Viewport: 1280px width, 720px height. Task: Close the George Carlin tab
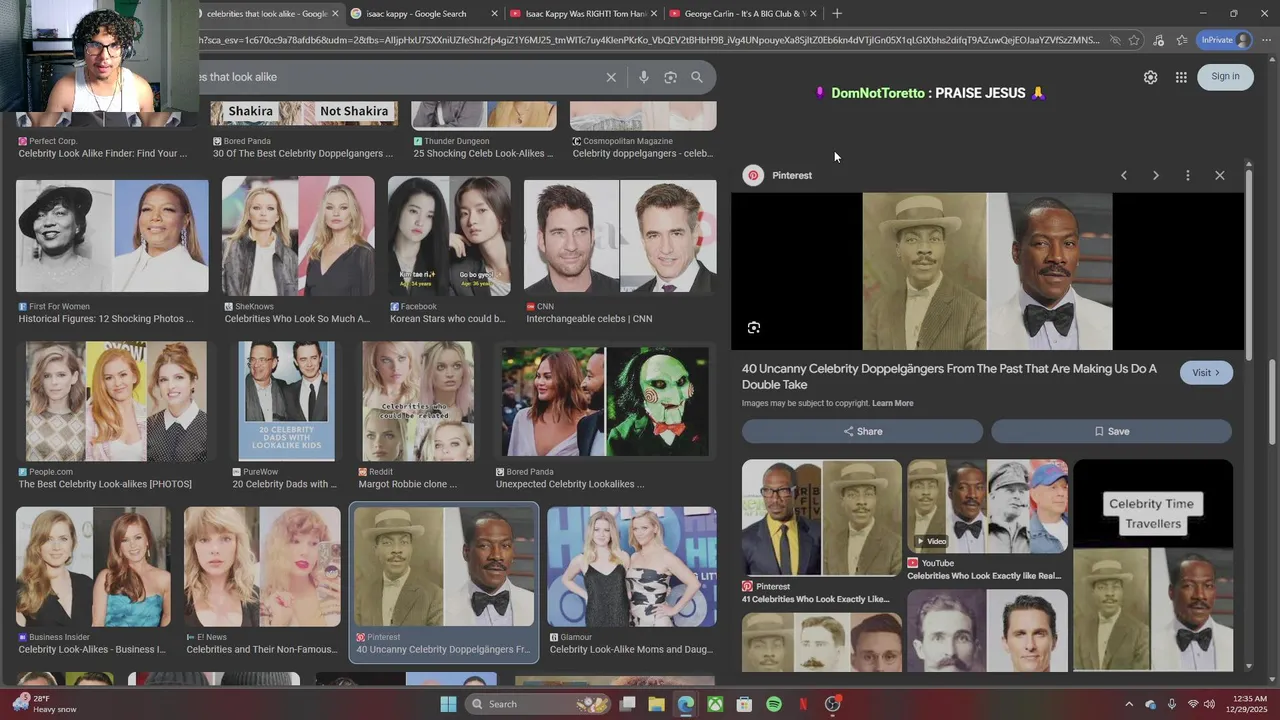(x=813, y=13)
